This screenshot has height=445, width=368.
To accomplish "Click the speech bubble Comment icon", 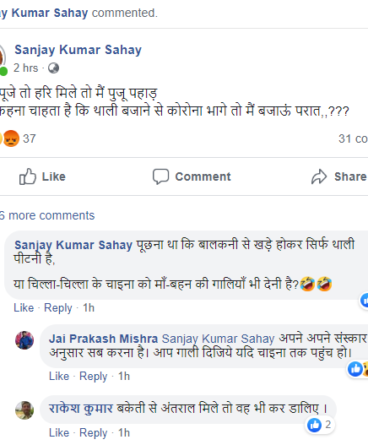I will (x=161, y=176).
